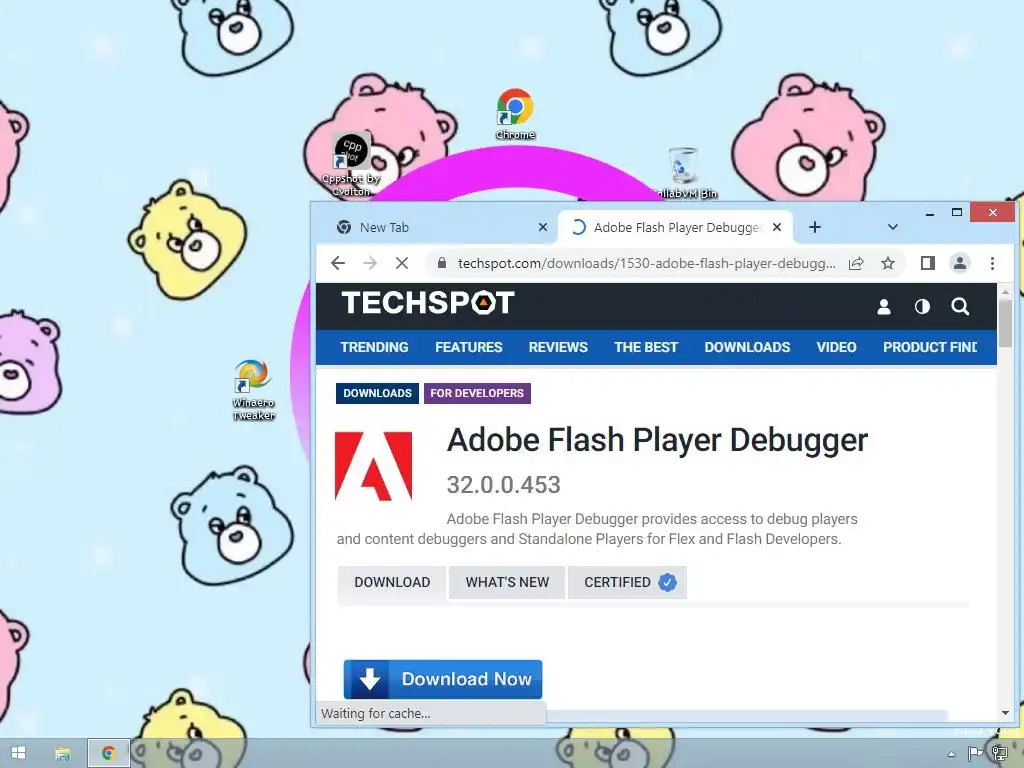Toggle the Chrome side panel
Image resolution: width=1024 pixels, height=768 pixels.
927,263
